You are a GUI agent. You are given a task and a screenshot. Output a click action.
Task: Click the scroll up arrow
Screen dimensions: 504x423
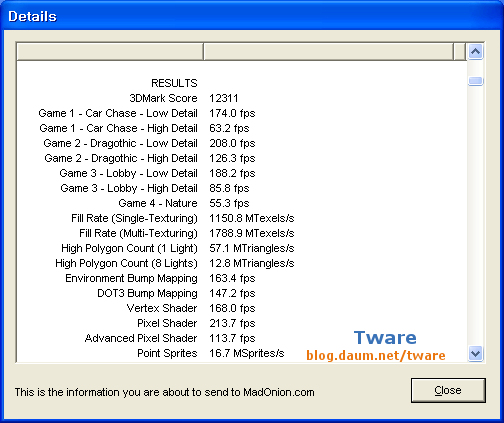(x=475, y=52)
